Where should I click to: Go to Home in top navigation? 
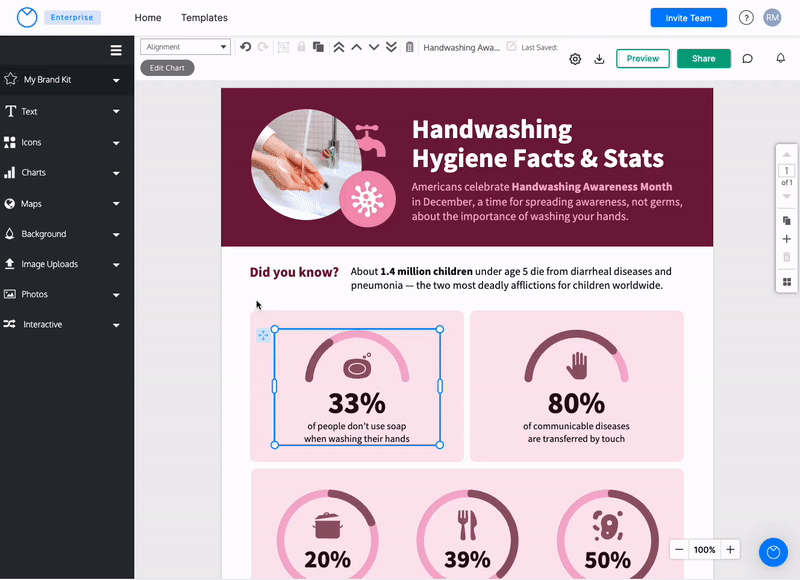(148, 18)
